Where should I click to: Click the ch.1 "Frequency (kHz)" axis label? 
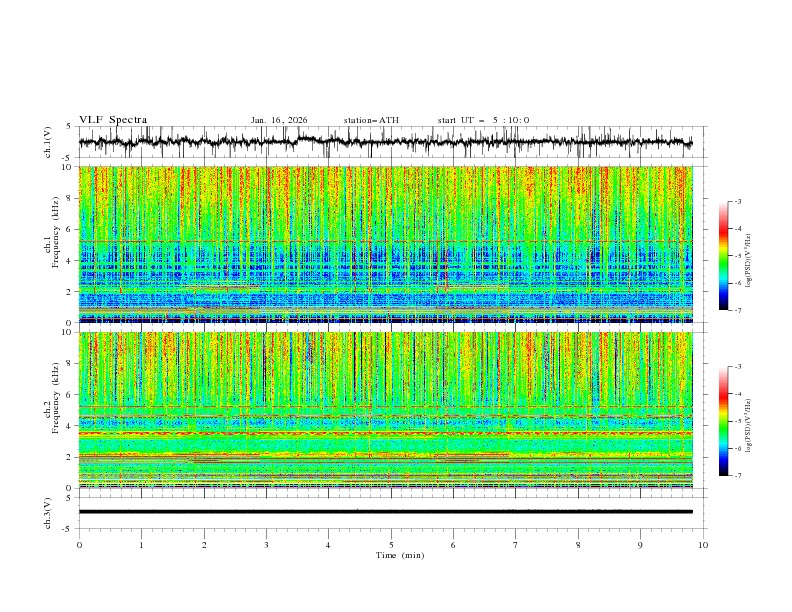(x=56, y=232)
